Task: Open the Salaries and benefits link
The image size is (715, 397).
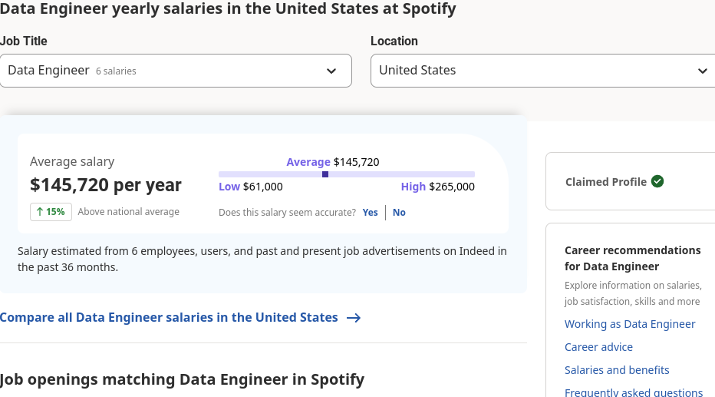Action: [617, 370]
